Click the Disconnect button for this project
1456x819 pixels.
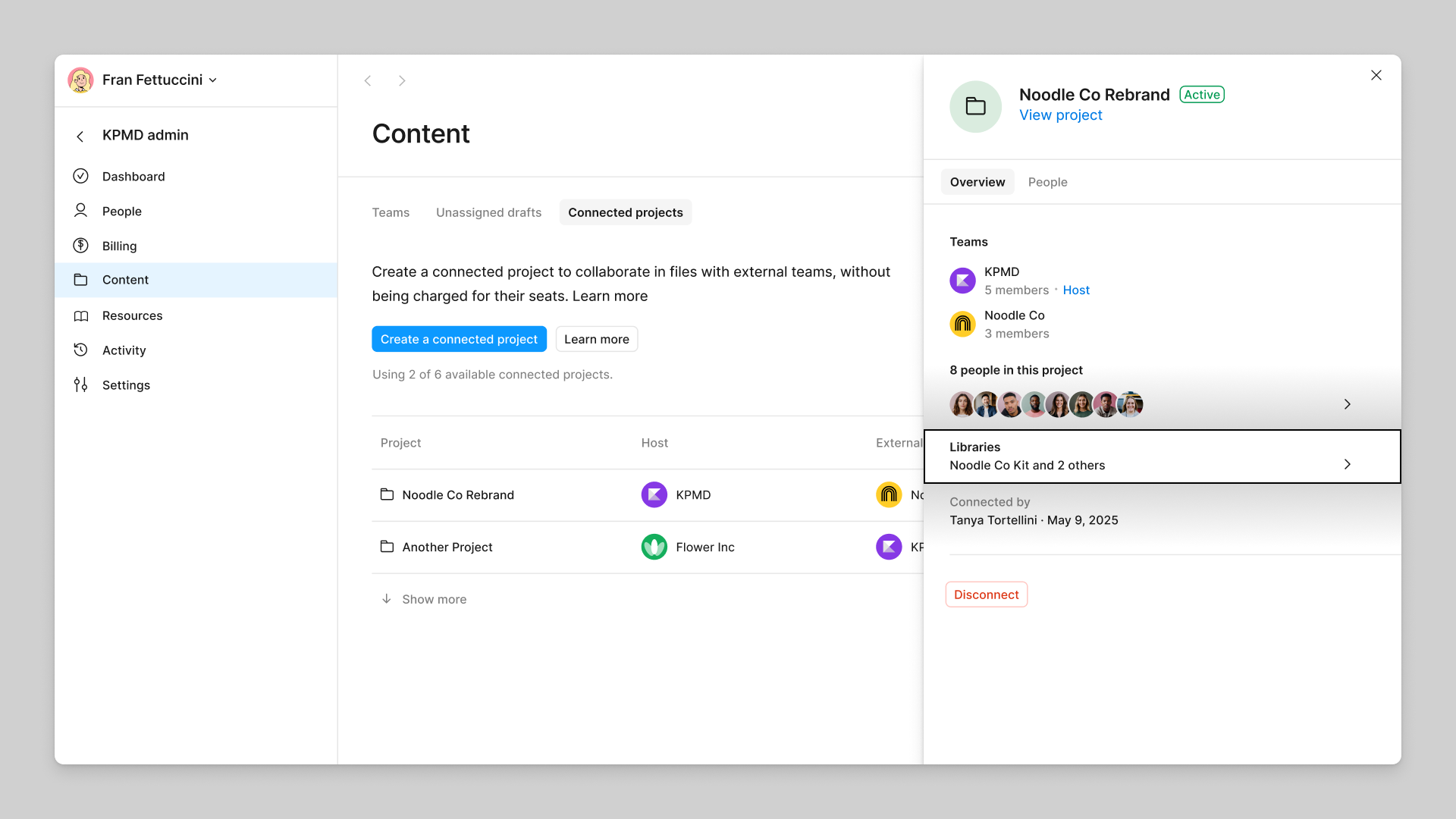pyautogui.click(x=986, y=594)
